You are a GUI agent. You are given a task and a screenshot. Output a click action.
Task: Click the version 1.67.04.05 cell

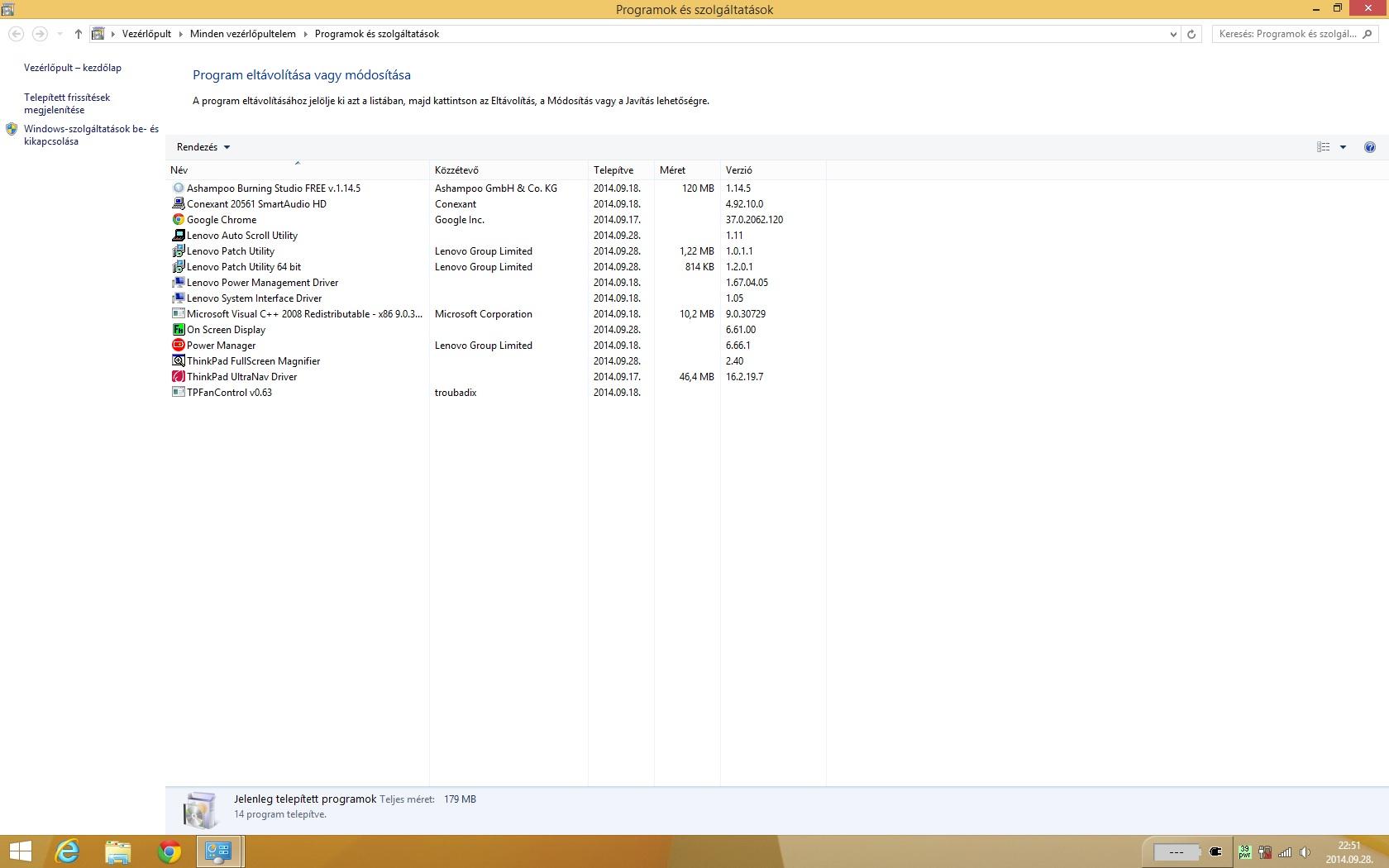pyautogui.click(x=747, y=283)
